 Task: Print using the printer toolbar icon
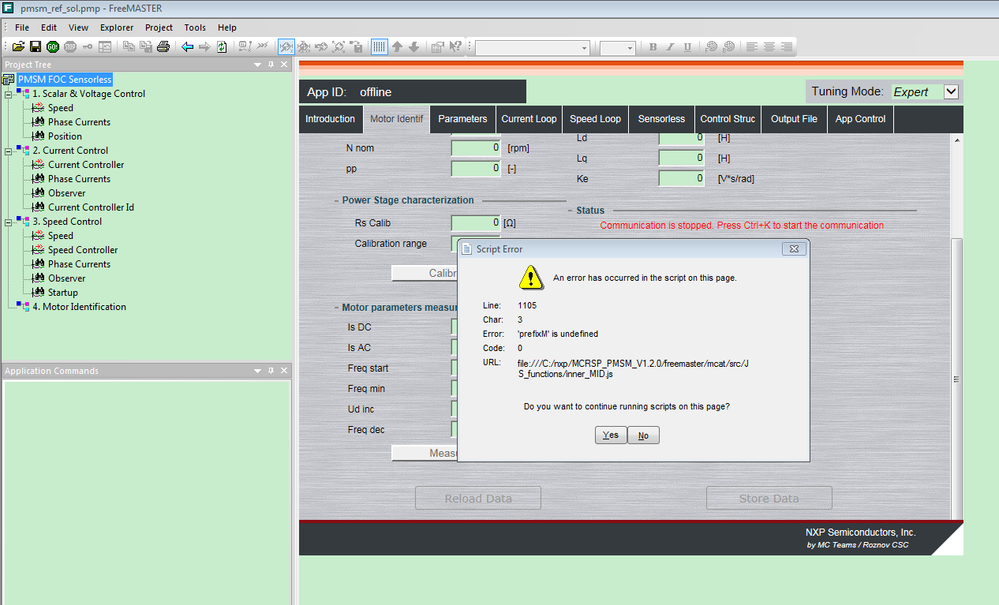[163, 46]
